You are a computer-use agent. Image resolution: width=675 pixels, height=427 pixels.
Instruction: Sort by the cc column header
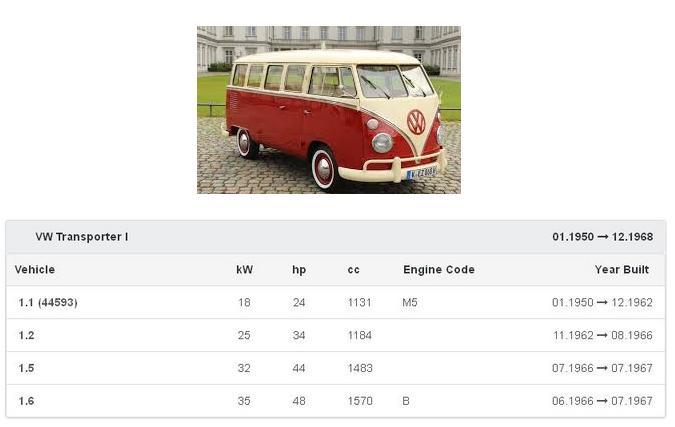(353, 270)
